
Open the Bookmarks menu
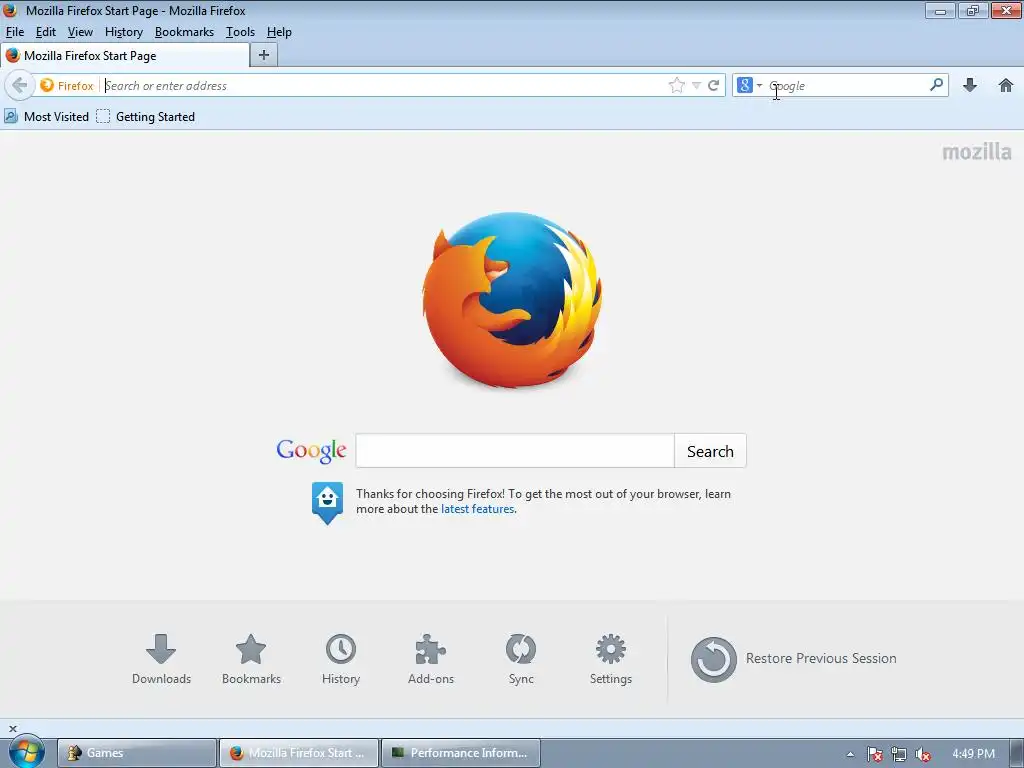point(184,32)
